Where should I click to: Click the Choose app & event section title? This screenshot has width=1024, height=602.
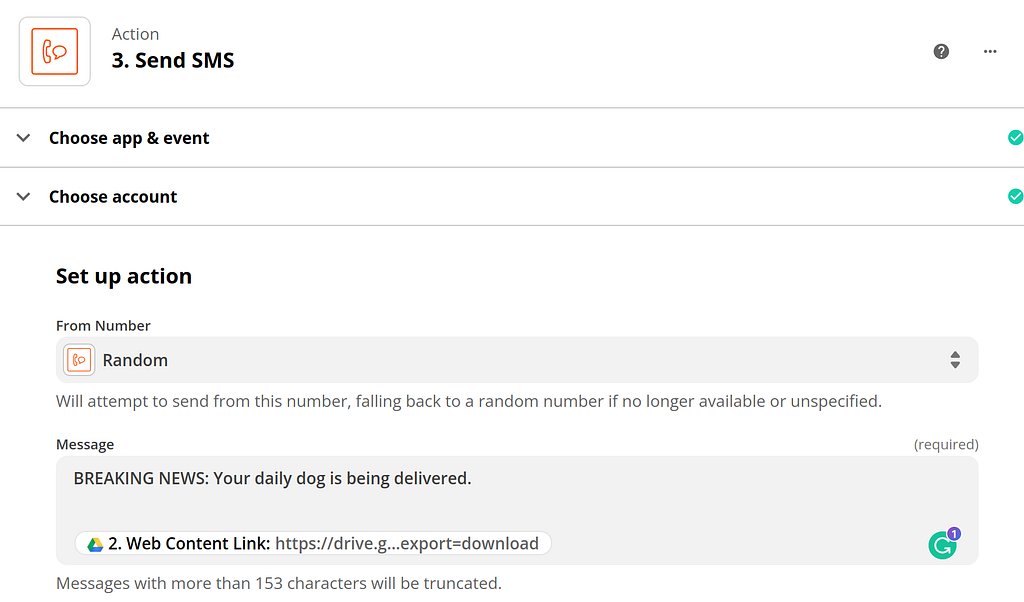129,138
